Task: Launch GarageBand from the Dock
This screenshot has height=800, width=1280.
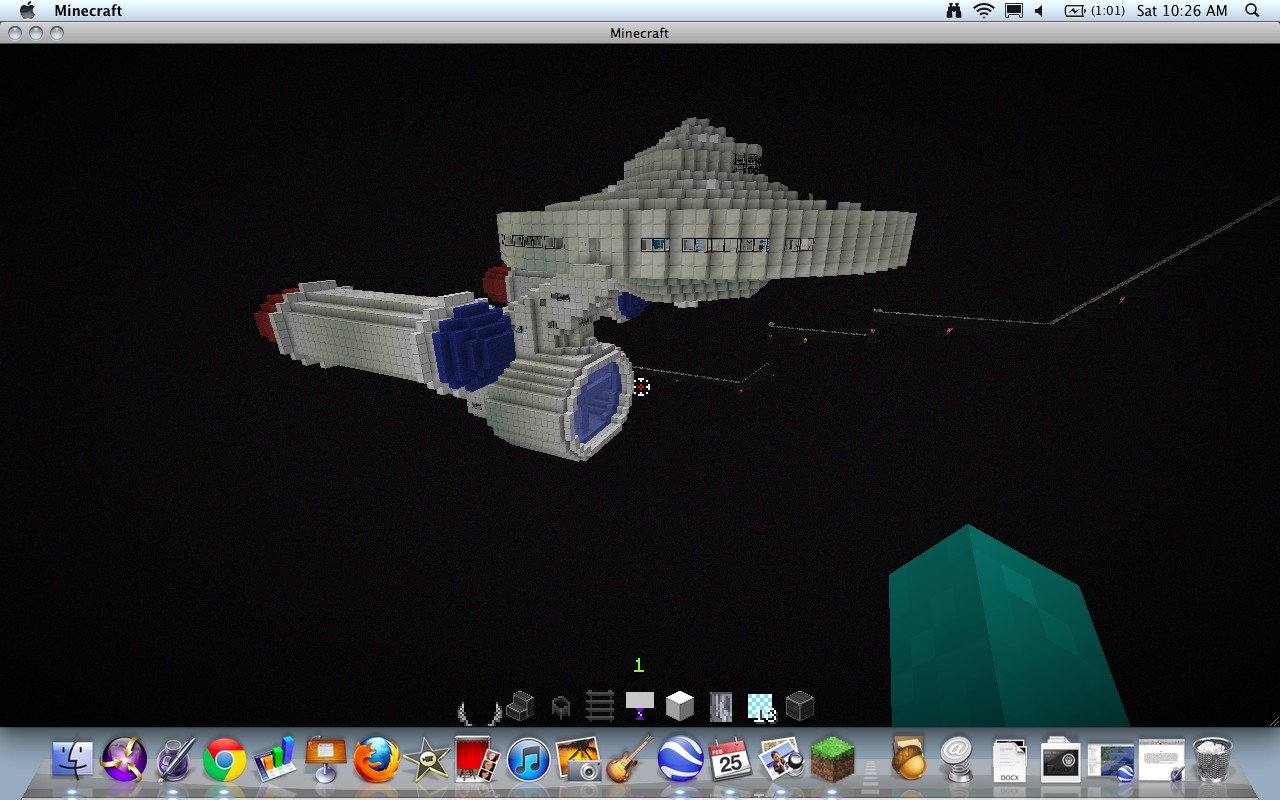Action: (x=630, y=763)
